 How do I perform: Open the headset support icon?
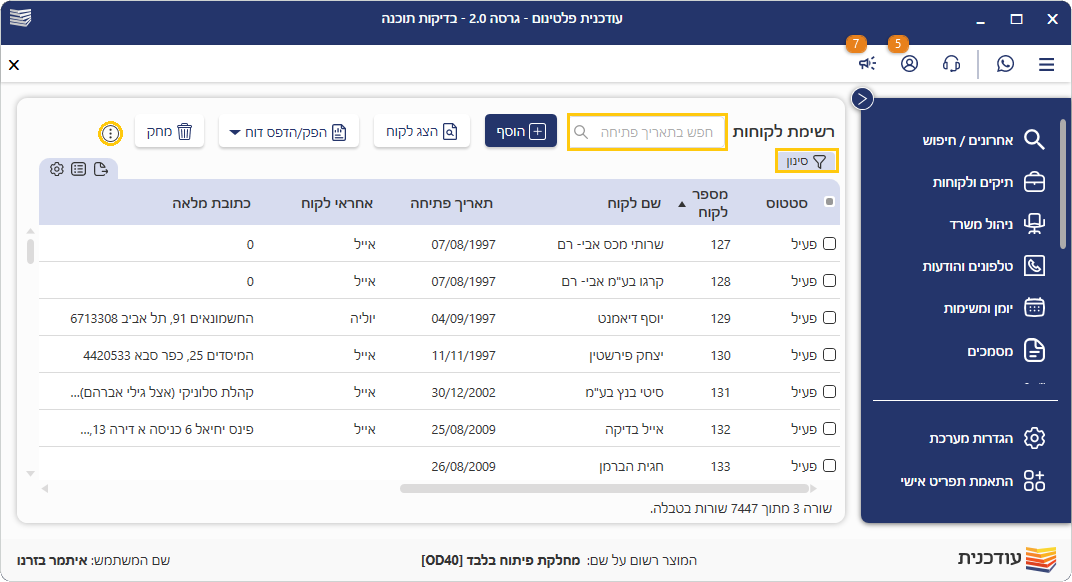951,64
